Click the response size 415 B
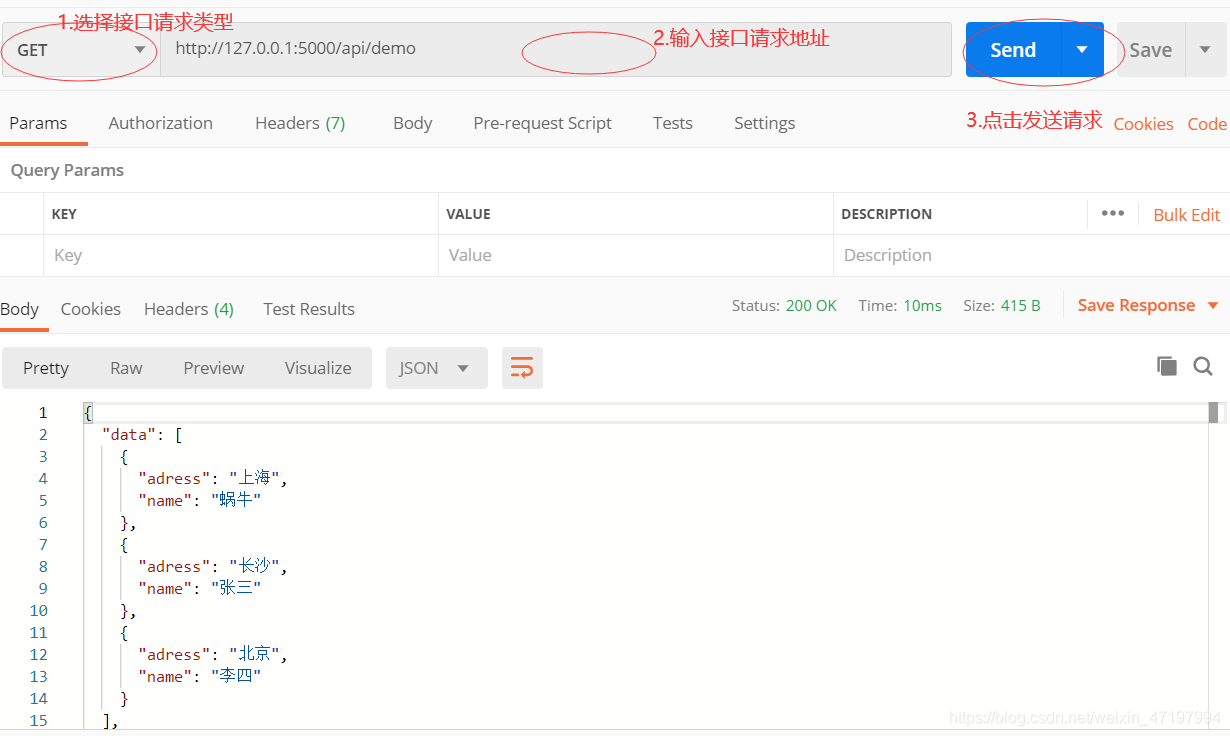This screenshot has height=736, width=1230. [1020, 305]
